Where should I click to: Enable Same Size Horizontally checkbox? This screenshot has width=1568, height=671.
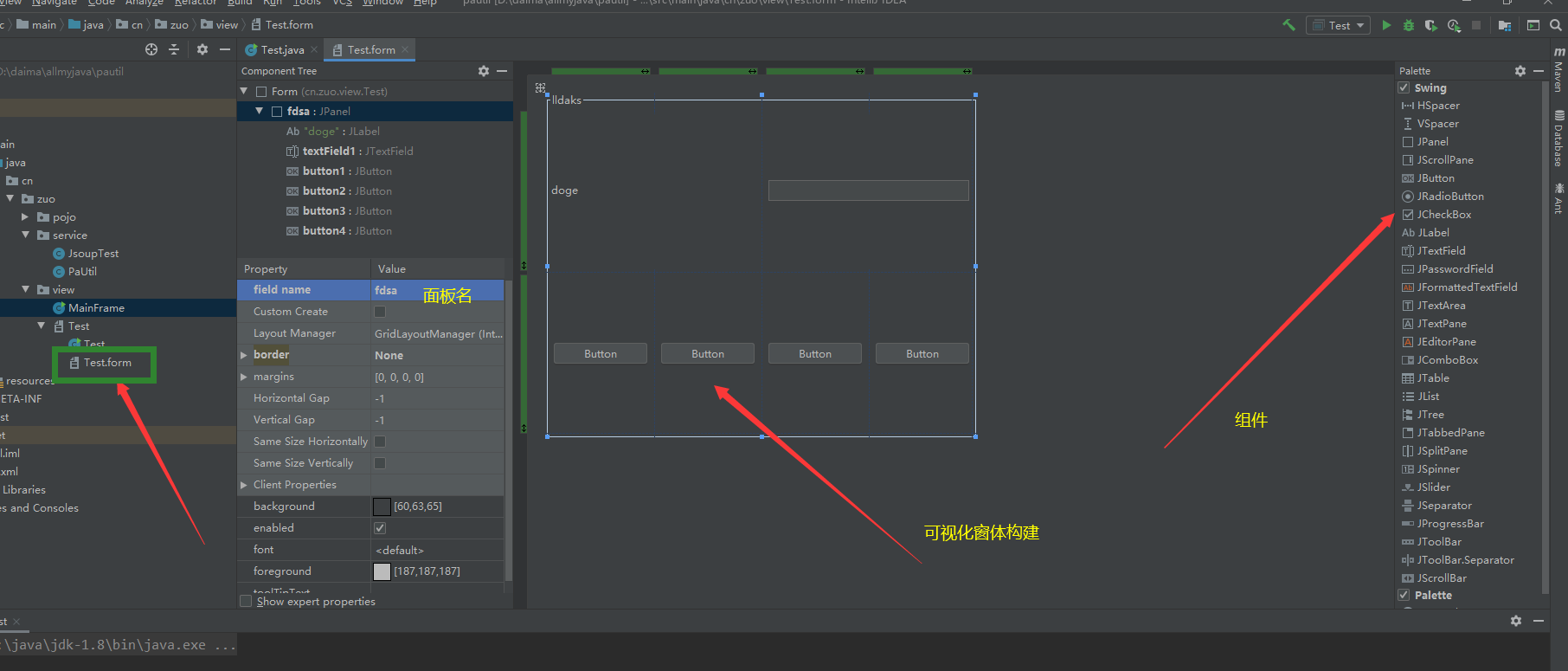click(x=380, y=442)
